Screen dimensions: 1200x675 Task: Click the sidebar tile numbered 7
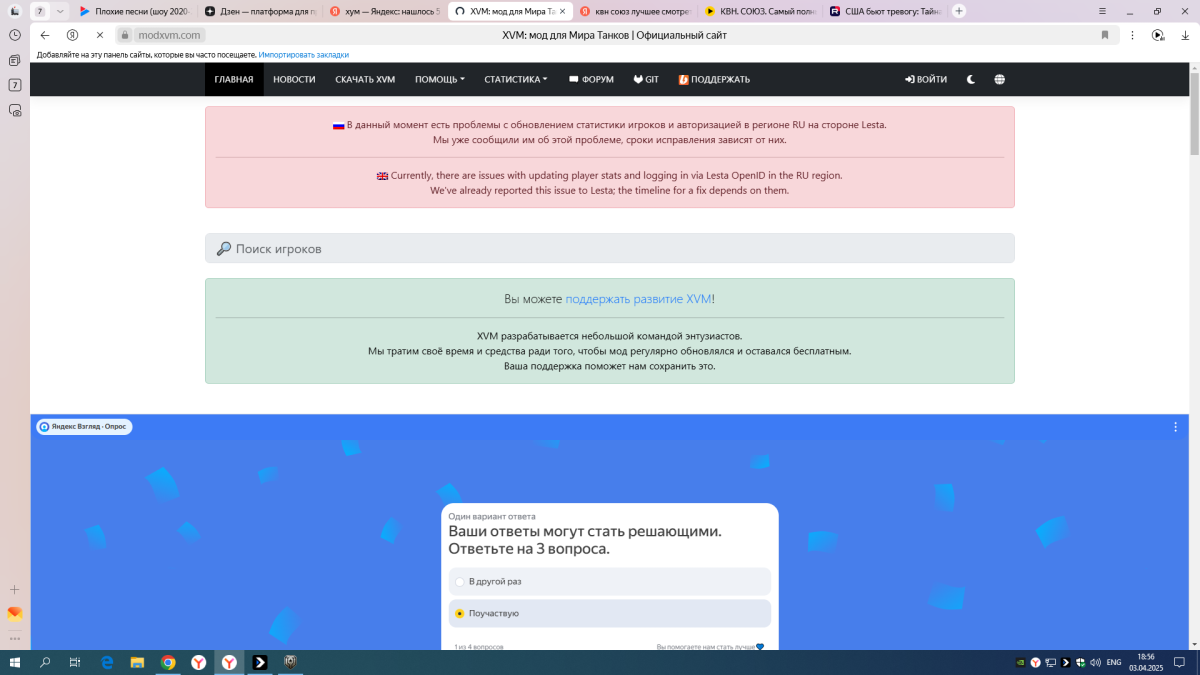14,85
